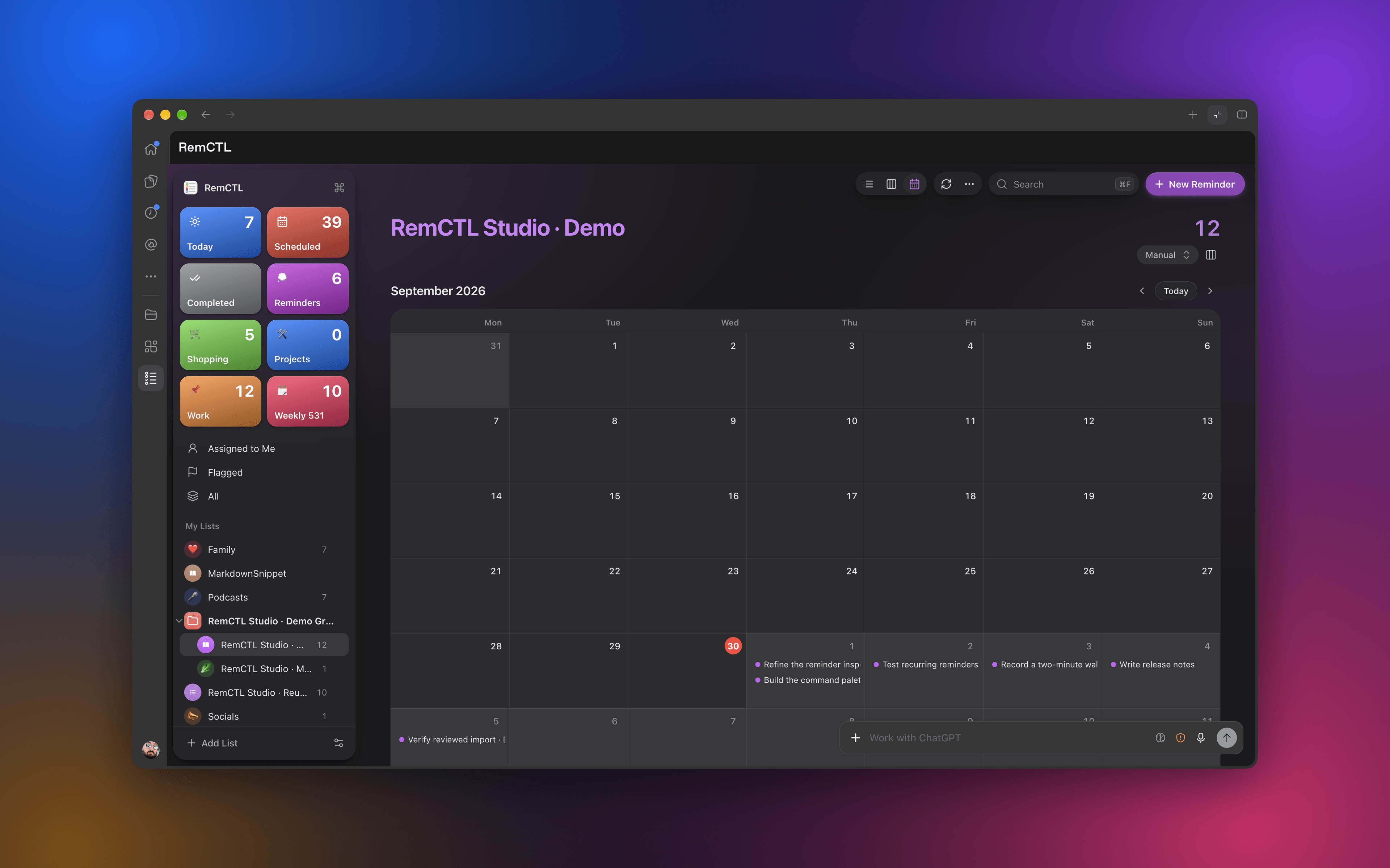Open the Manual sort dropdown

(x=1167, y=255)
